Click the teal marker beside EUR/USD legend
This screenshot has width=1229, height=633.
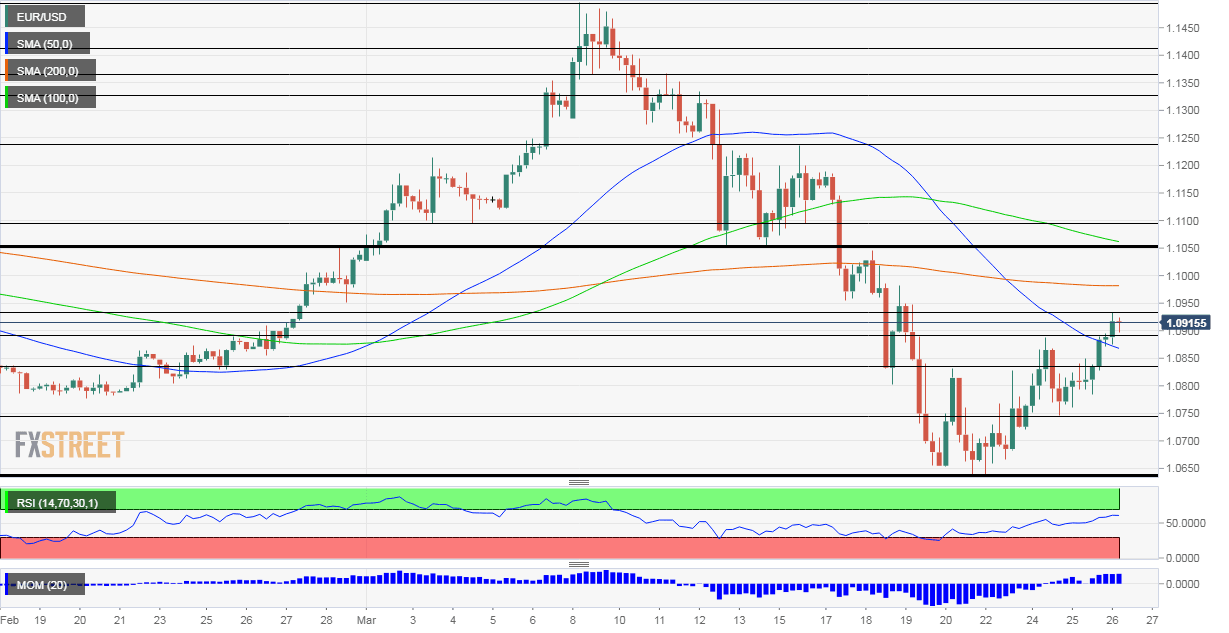click(7, 16)
